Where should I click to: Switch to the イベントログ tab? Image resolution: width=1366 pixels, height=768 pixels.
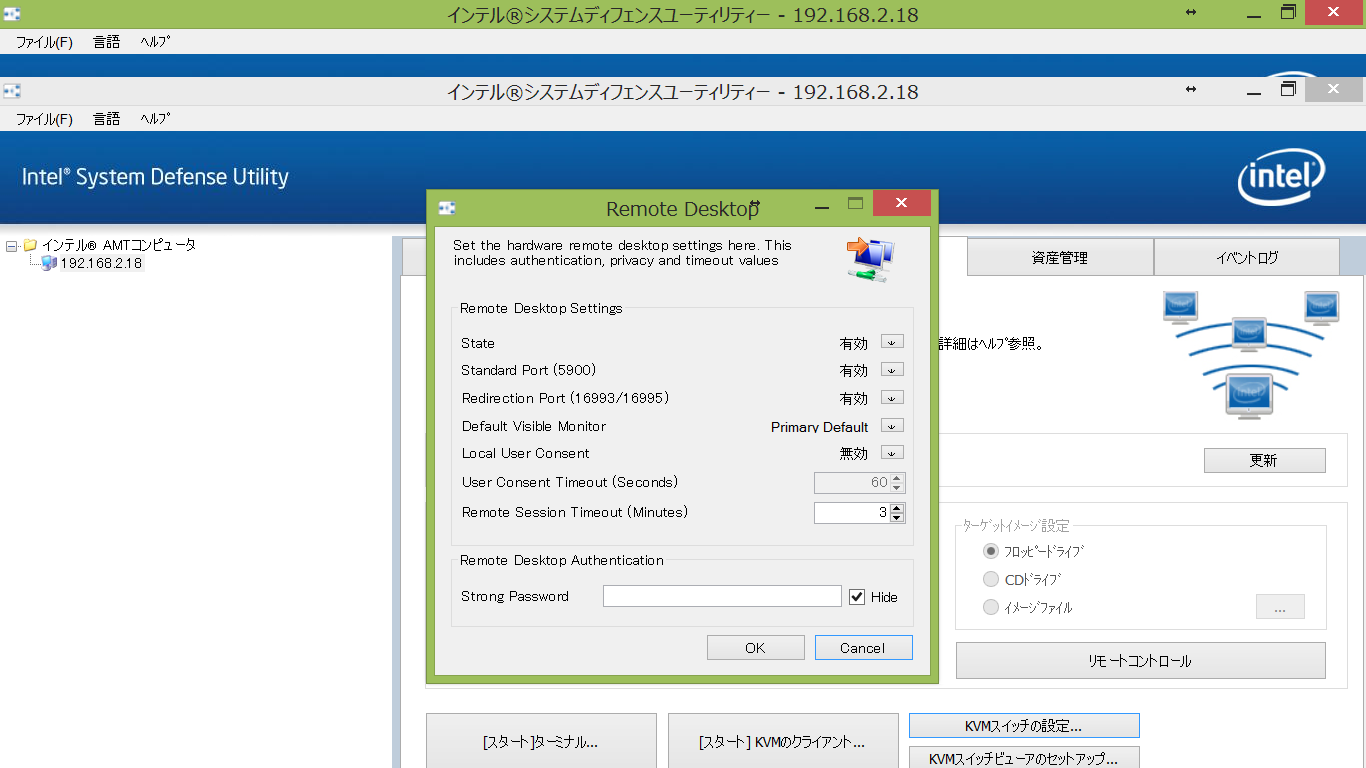pos(1247,257)
